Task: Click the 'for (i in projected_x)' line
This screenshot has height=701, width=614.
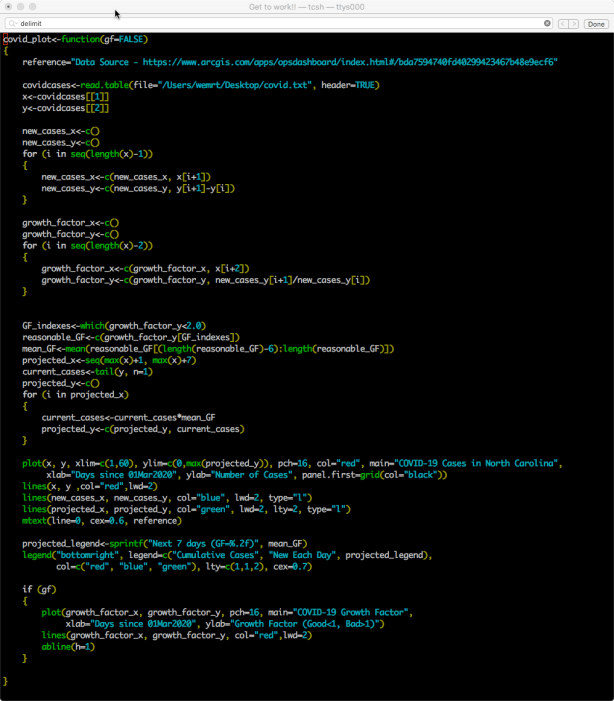Action: click(x=76, y=395)
